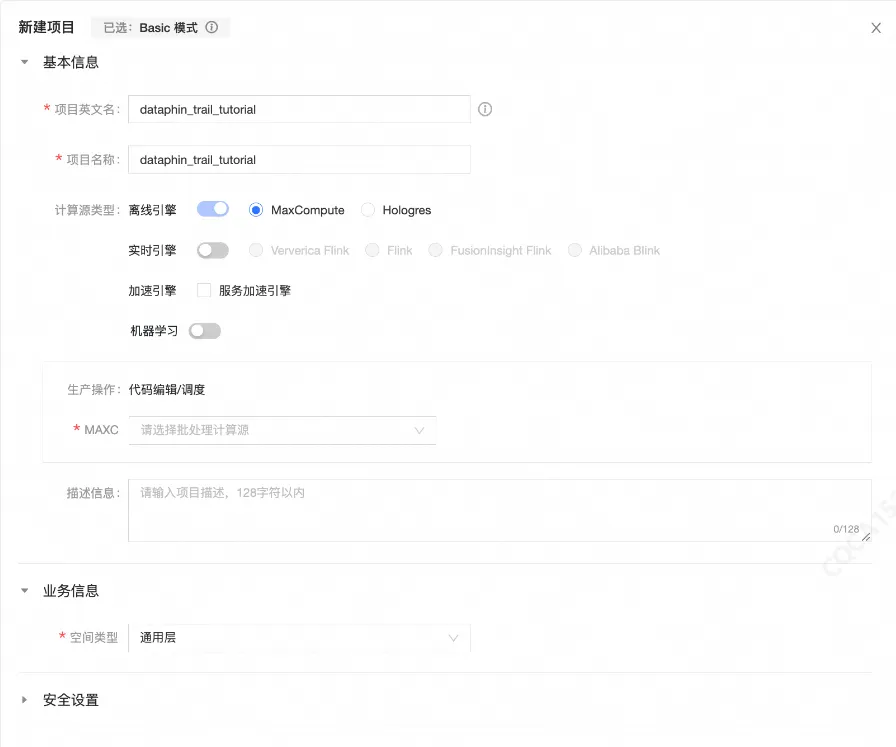The height and width of the screenshot is (747, 896).
Task: Check the 服务加速引擎 checkbox
Action: 203,290
